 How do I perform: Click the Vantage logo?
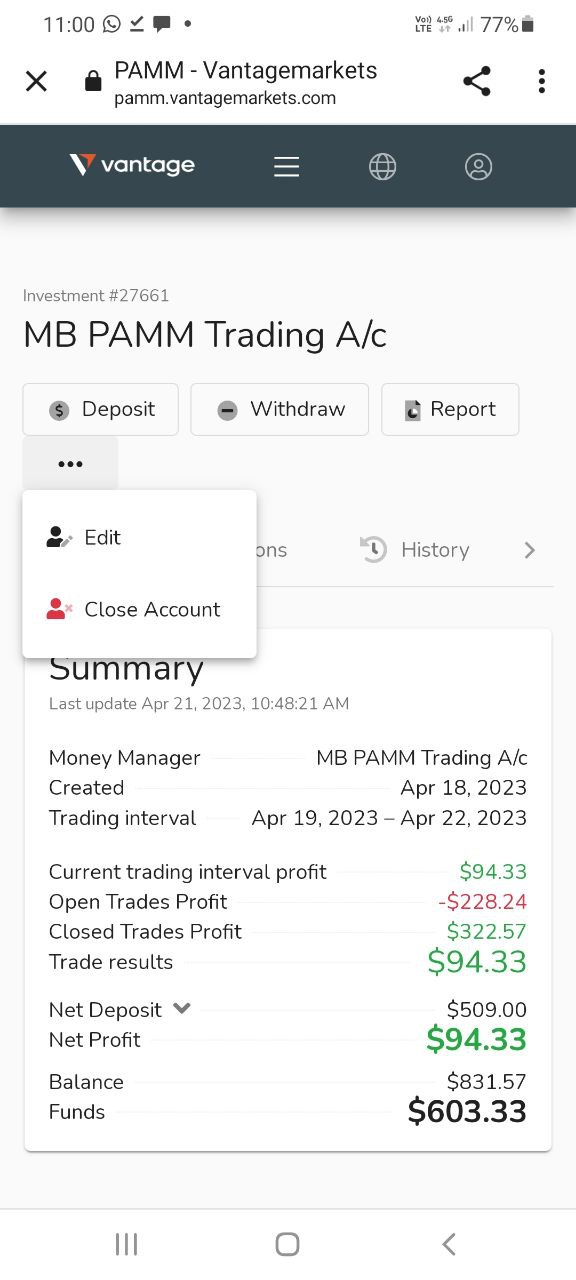pyautogui.click(x=132, y=165)
